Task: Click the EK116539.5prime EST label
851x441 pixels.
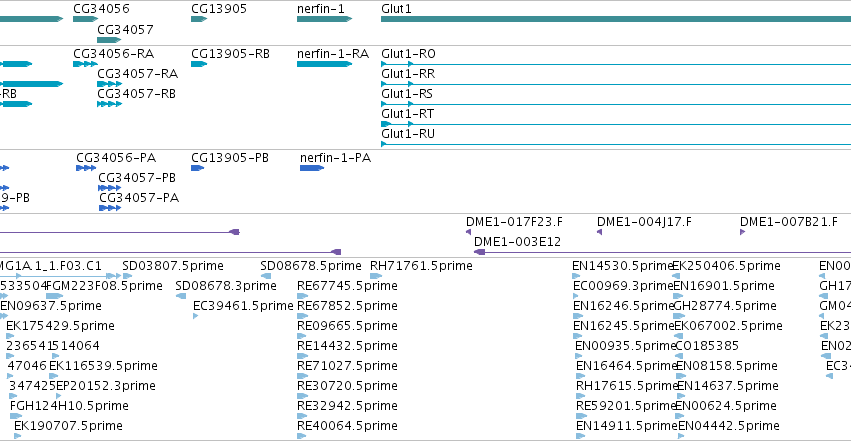Action: point(103,366)
